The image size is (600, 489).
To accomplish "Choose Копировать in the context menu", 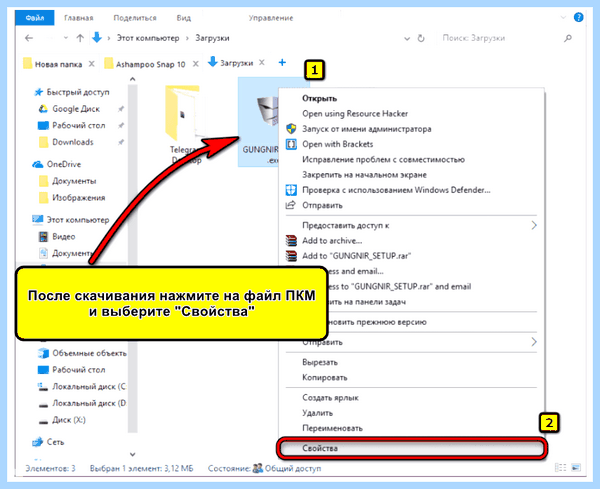I will coord(324,378).
